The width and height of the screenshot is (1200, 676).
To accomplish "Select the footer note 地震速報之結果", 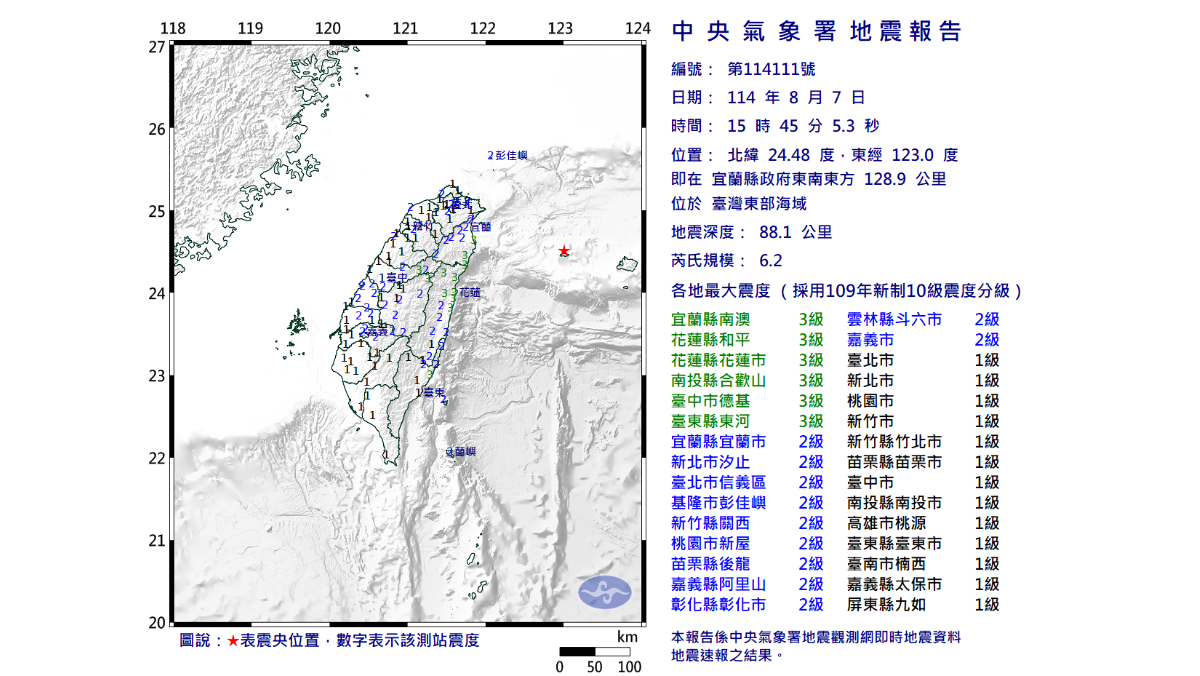I will 728,655.
